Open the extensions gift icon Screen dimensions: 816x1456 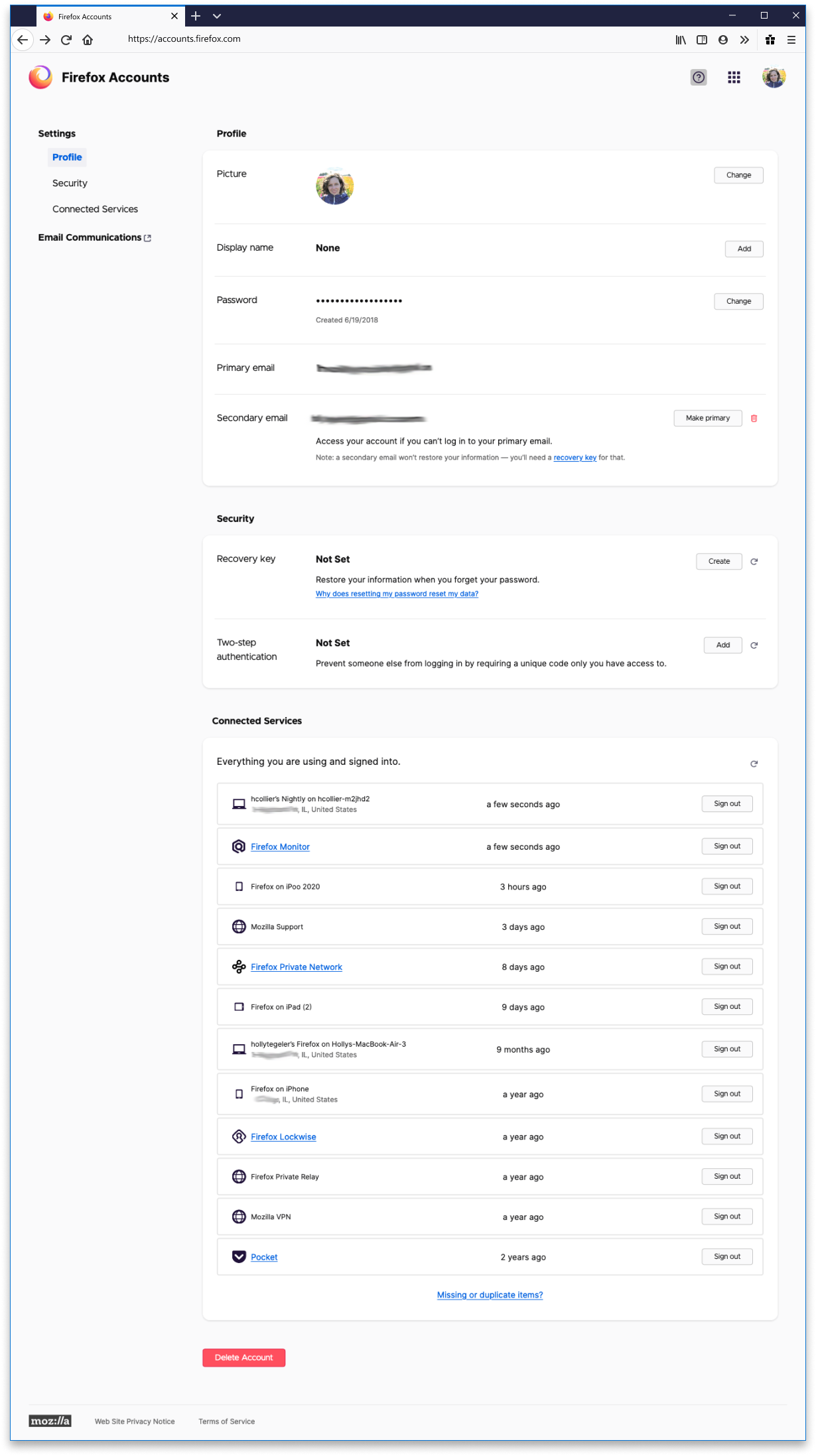click(x=770, y=40)
